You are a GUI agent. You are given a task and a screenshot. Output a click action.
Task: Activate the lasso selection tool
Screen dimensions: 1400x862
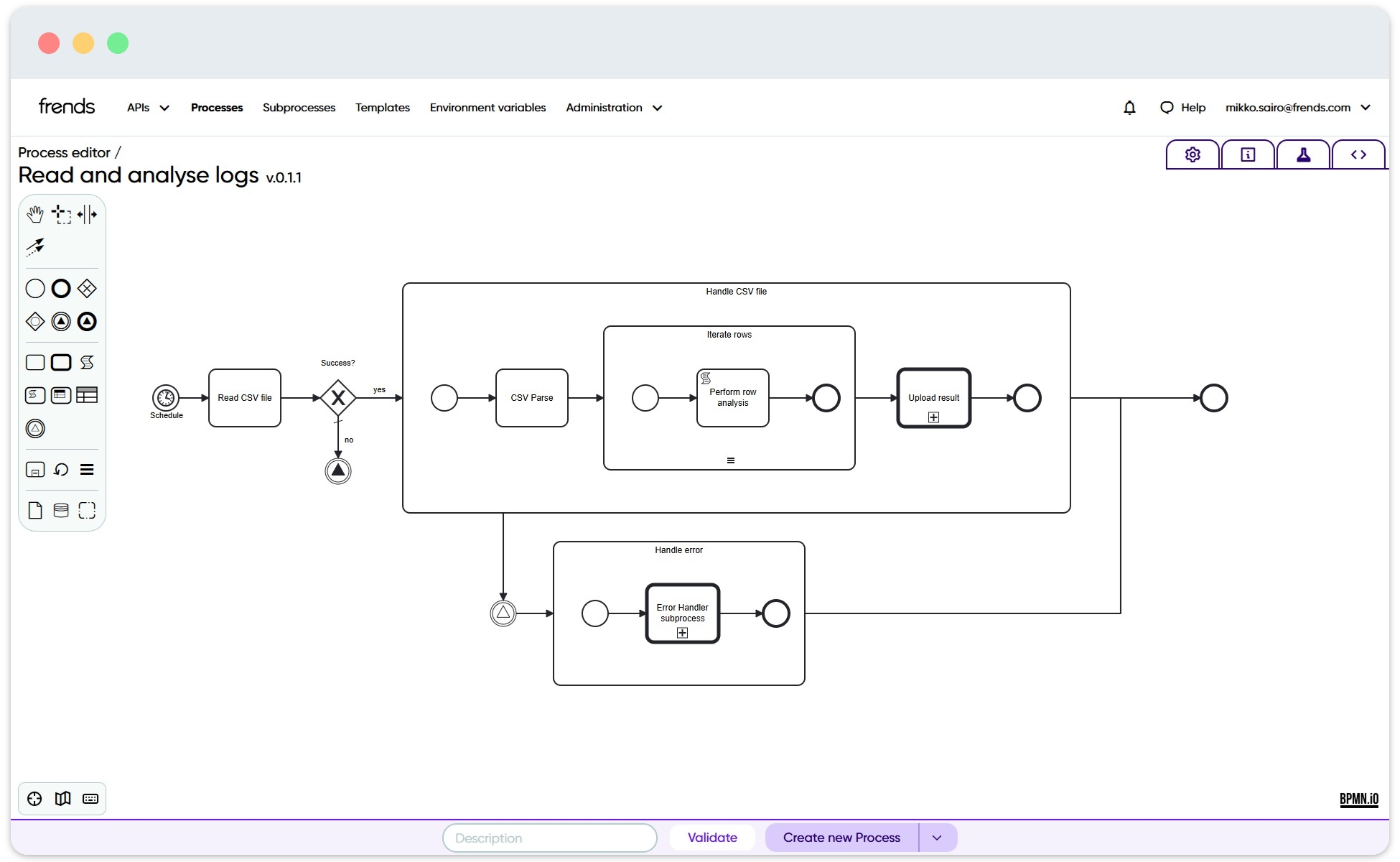(60, 213)
